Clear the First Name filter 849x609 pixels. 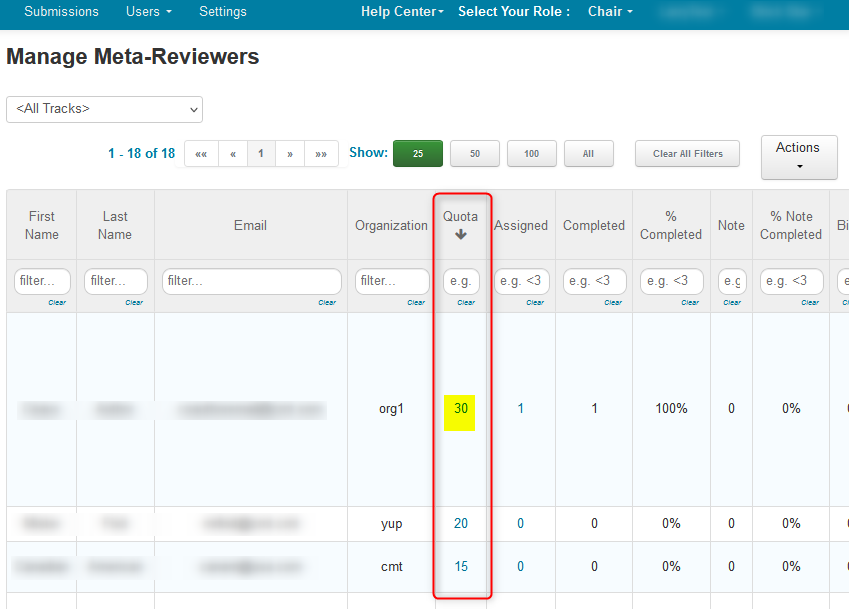(57, 303)
